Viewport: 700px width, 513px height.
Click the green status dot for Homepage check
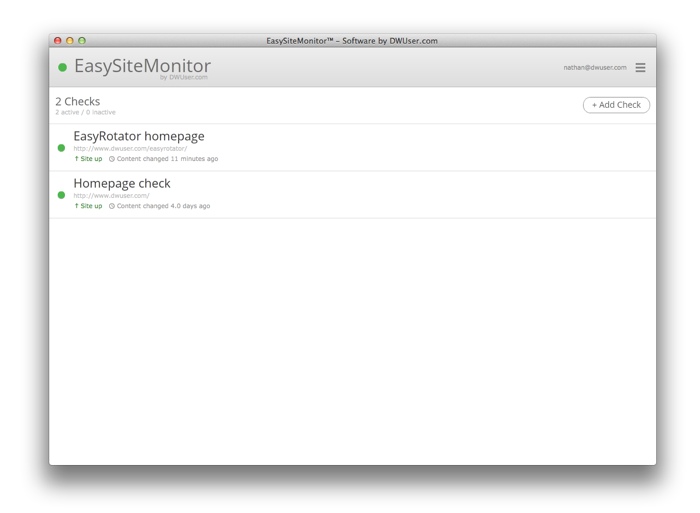[x=61, y=195]
